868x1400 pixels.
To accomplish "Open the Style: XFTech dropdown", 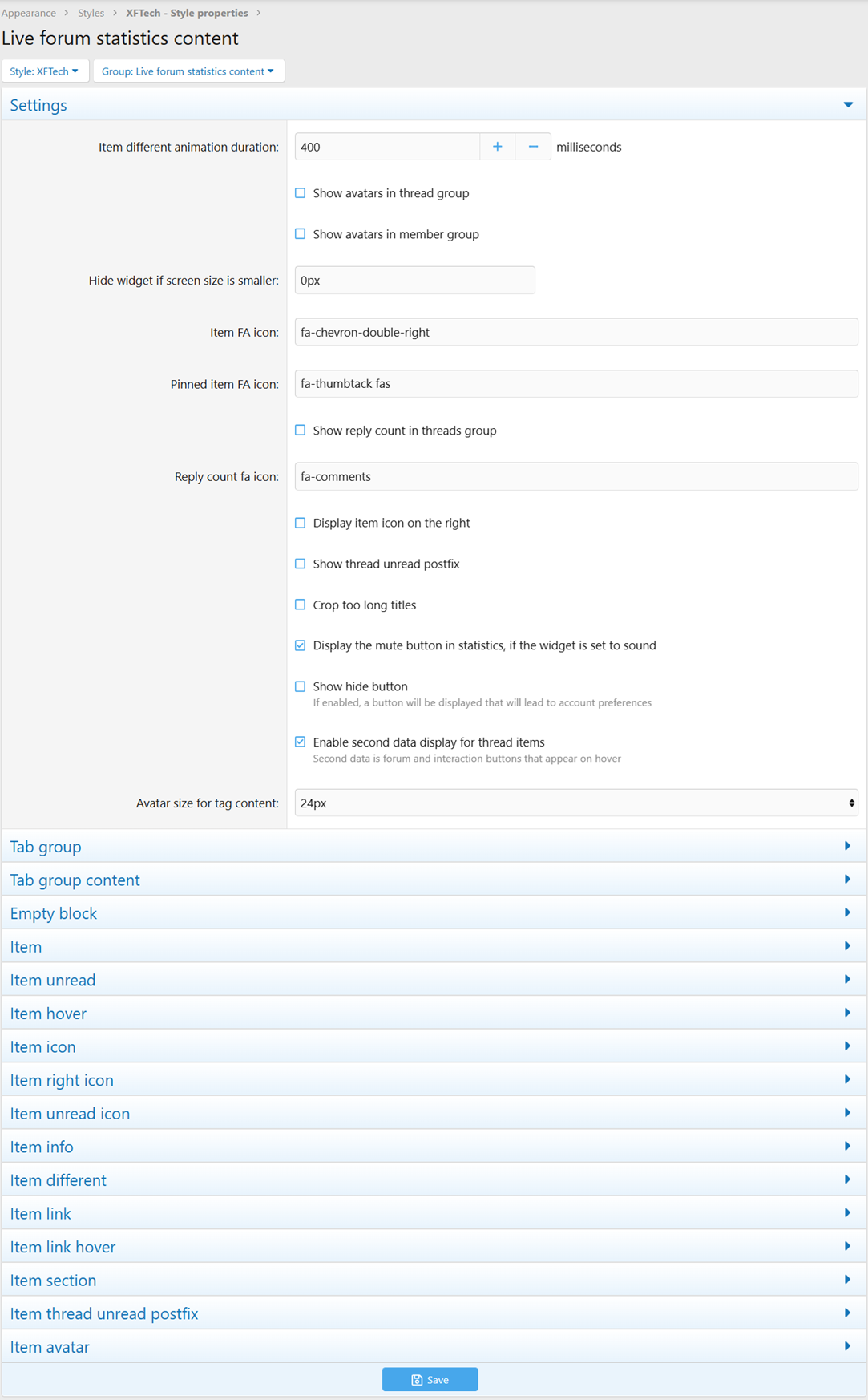I will 44,71.
